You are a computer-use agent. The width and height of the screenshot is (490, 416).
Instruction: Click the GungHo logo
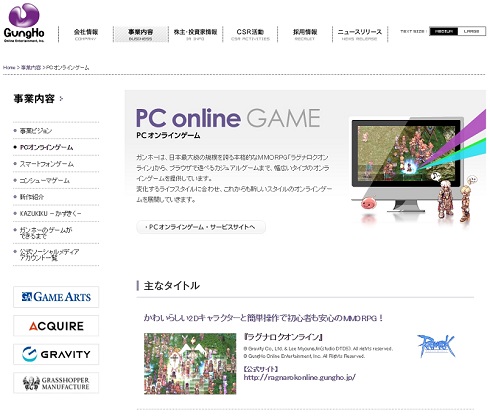[24, 23]
